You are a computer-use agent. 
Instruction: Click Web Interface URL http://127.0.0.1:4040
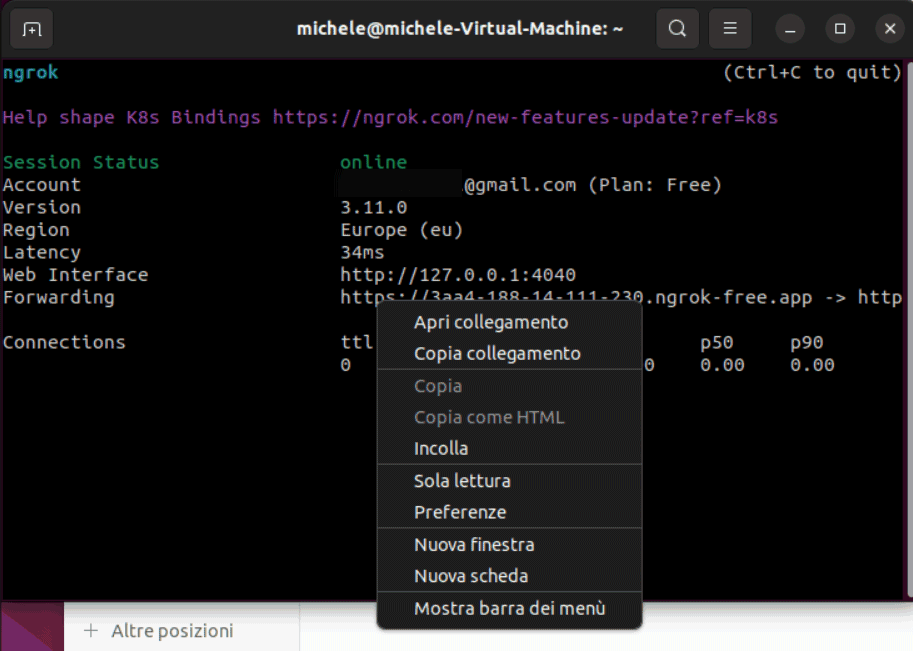458,275
